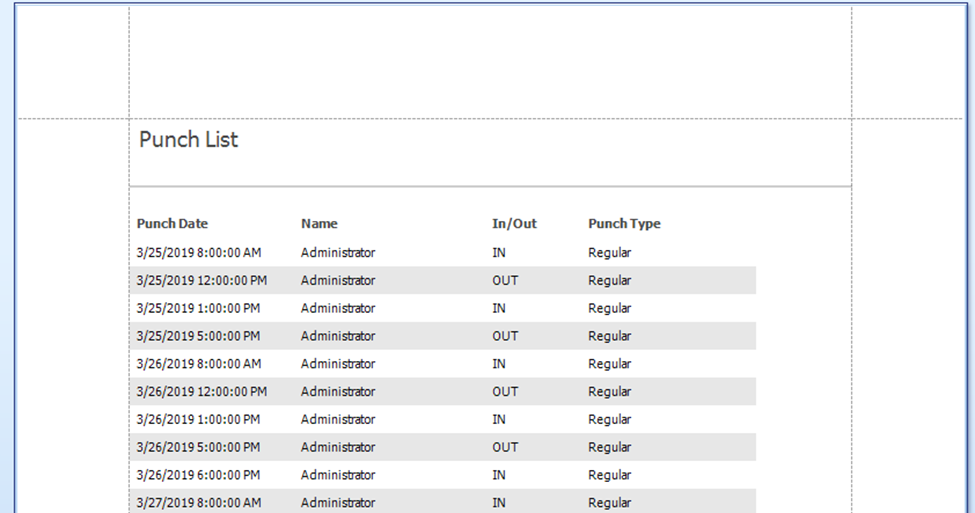Click the 3/25/2019 8:00:00 AM punch date
This screenshot has height=513, width=975.
(199, 252)
